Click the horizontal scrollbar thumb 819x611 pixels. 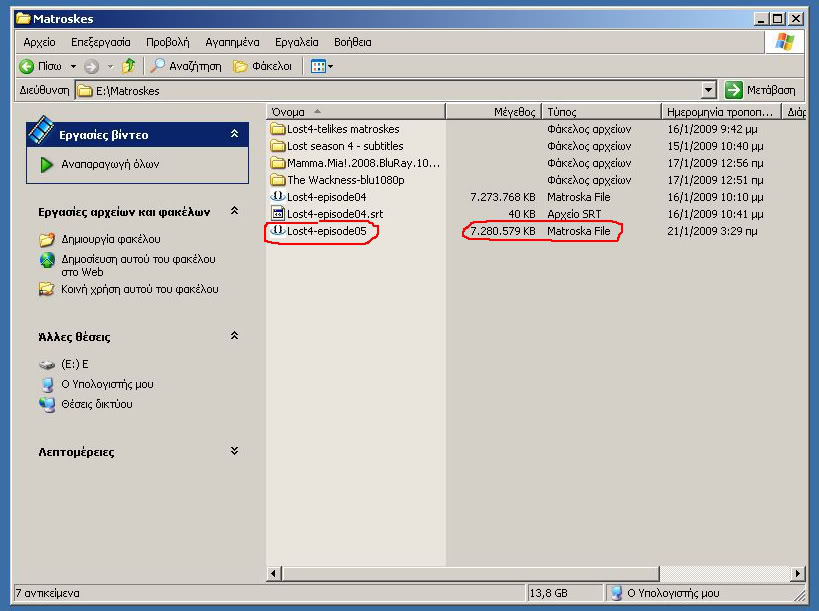[470, 573]
